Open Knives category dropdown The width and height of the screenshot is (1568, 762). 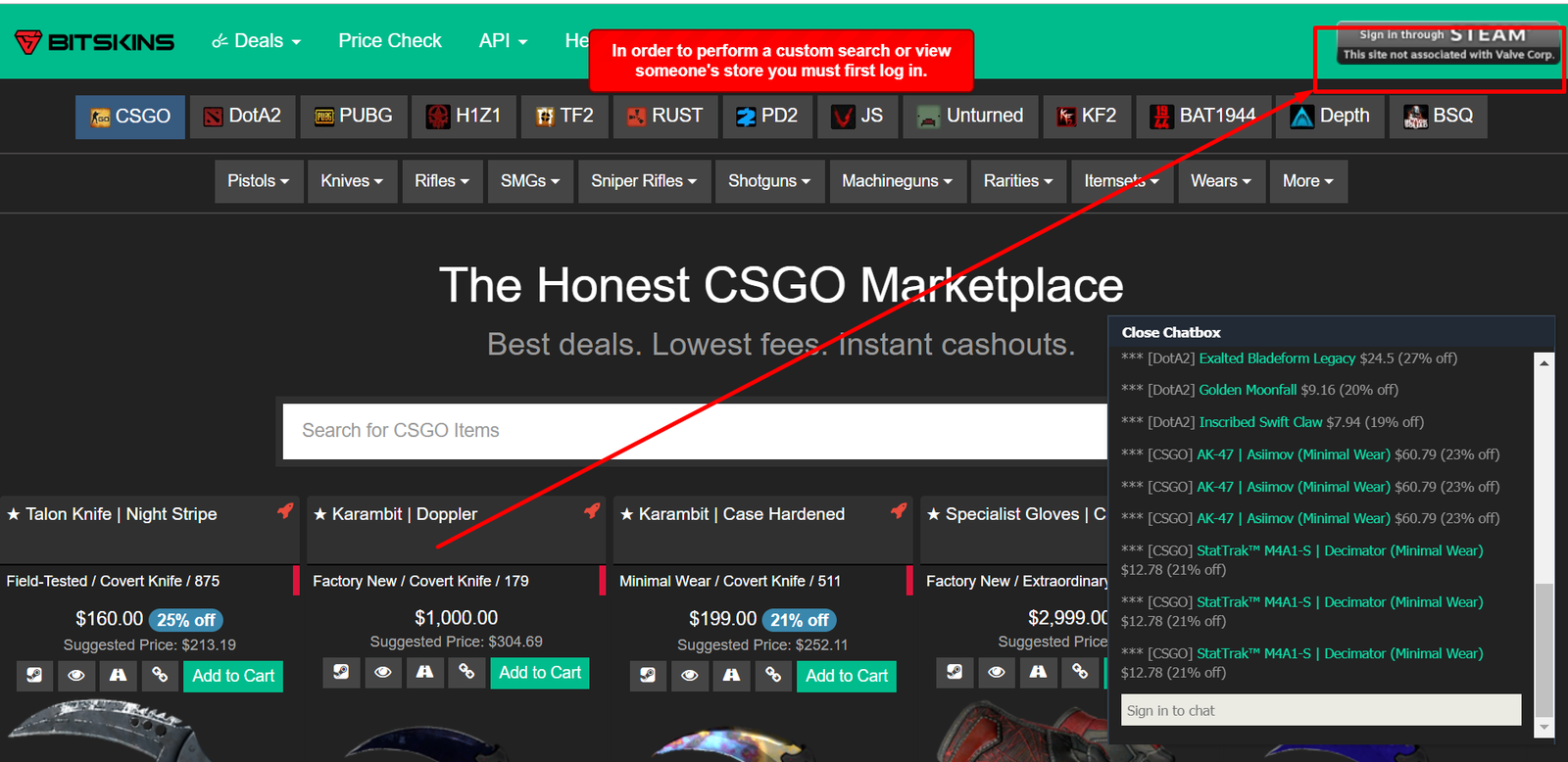click(x=352, y=181)
